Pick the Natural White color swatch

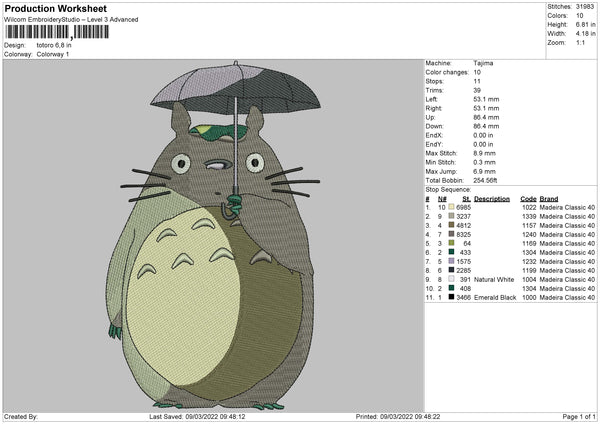point(451,279)
